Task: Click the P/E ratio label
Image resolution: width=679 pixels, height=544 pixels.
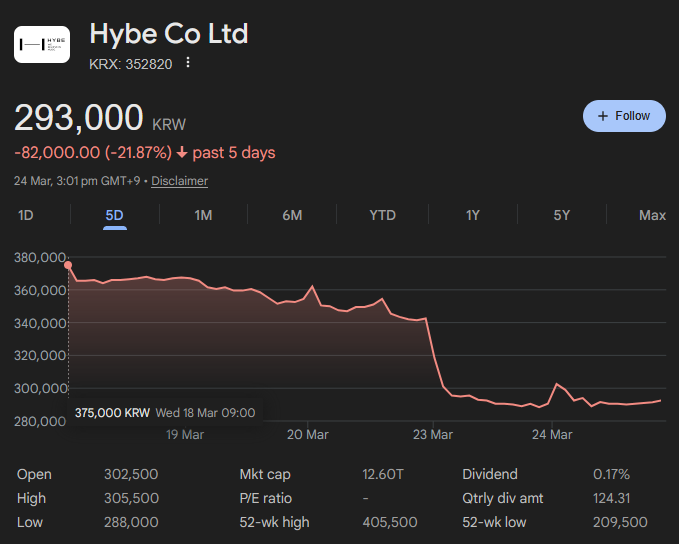Action: coord(265,498)
